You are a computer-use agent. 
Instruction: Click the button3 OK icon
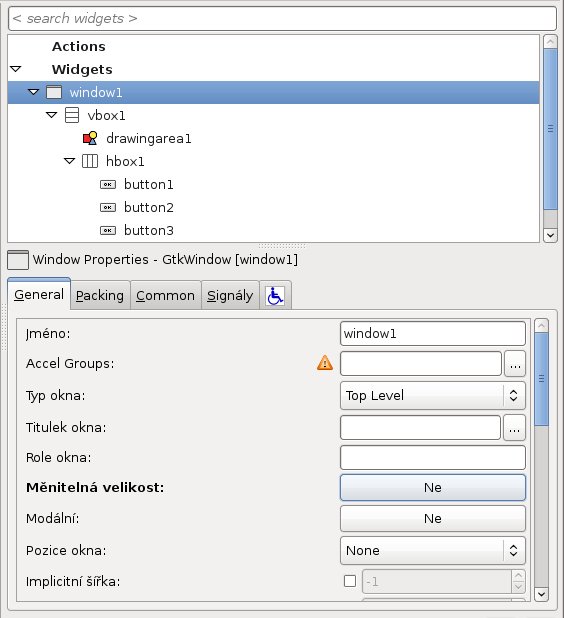tap(108, 230)
